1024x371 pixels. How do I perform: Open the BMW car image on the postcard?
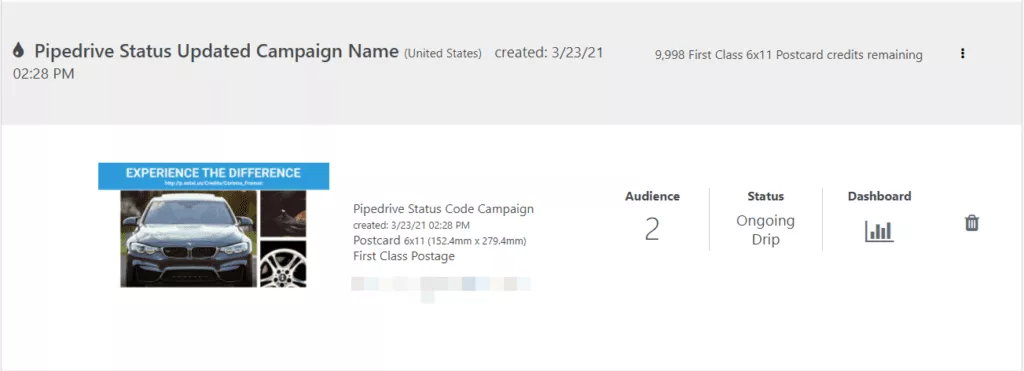pos(189,238)
